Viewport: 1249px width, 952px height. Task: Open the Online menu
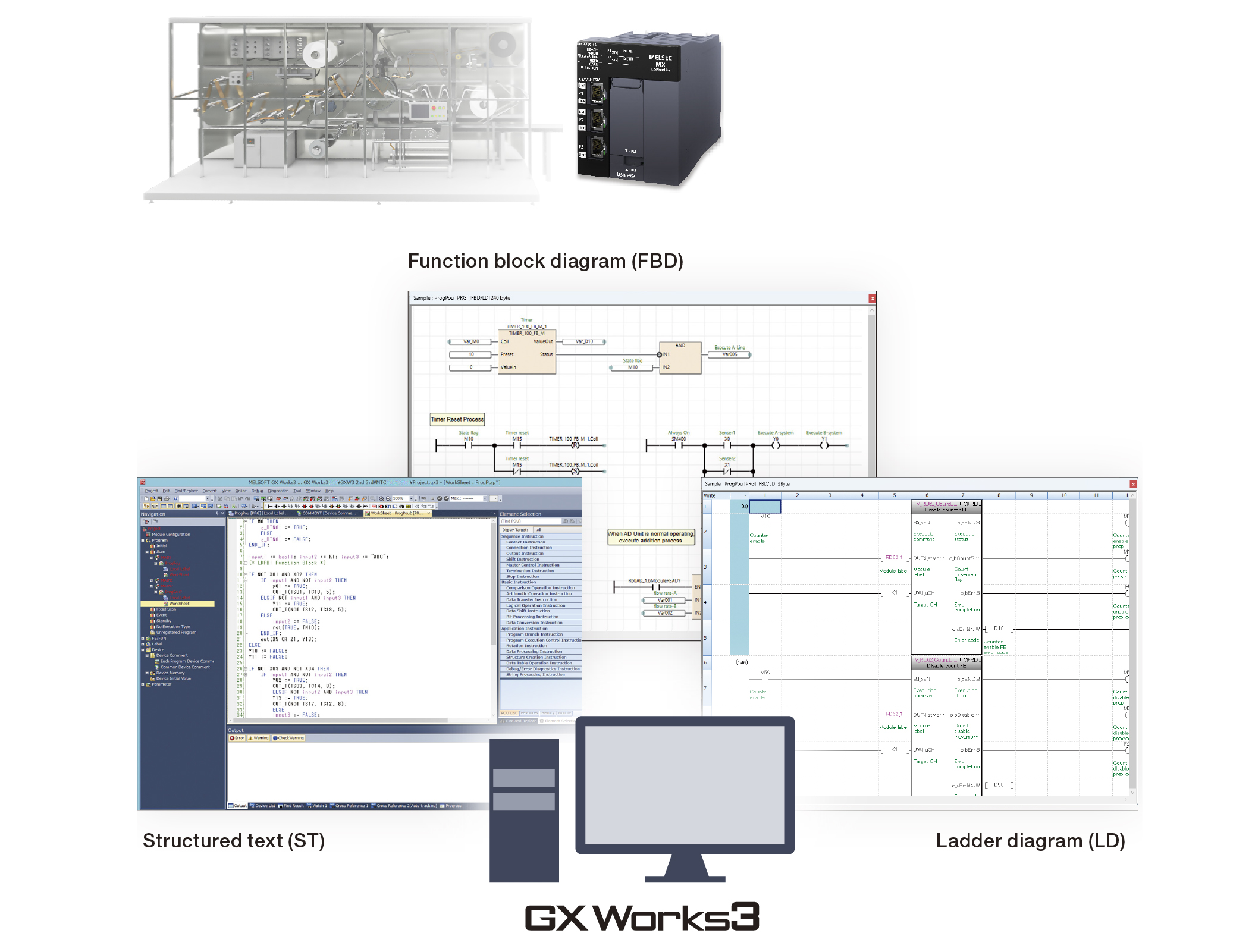click(241, 491)
